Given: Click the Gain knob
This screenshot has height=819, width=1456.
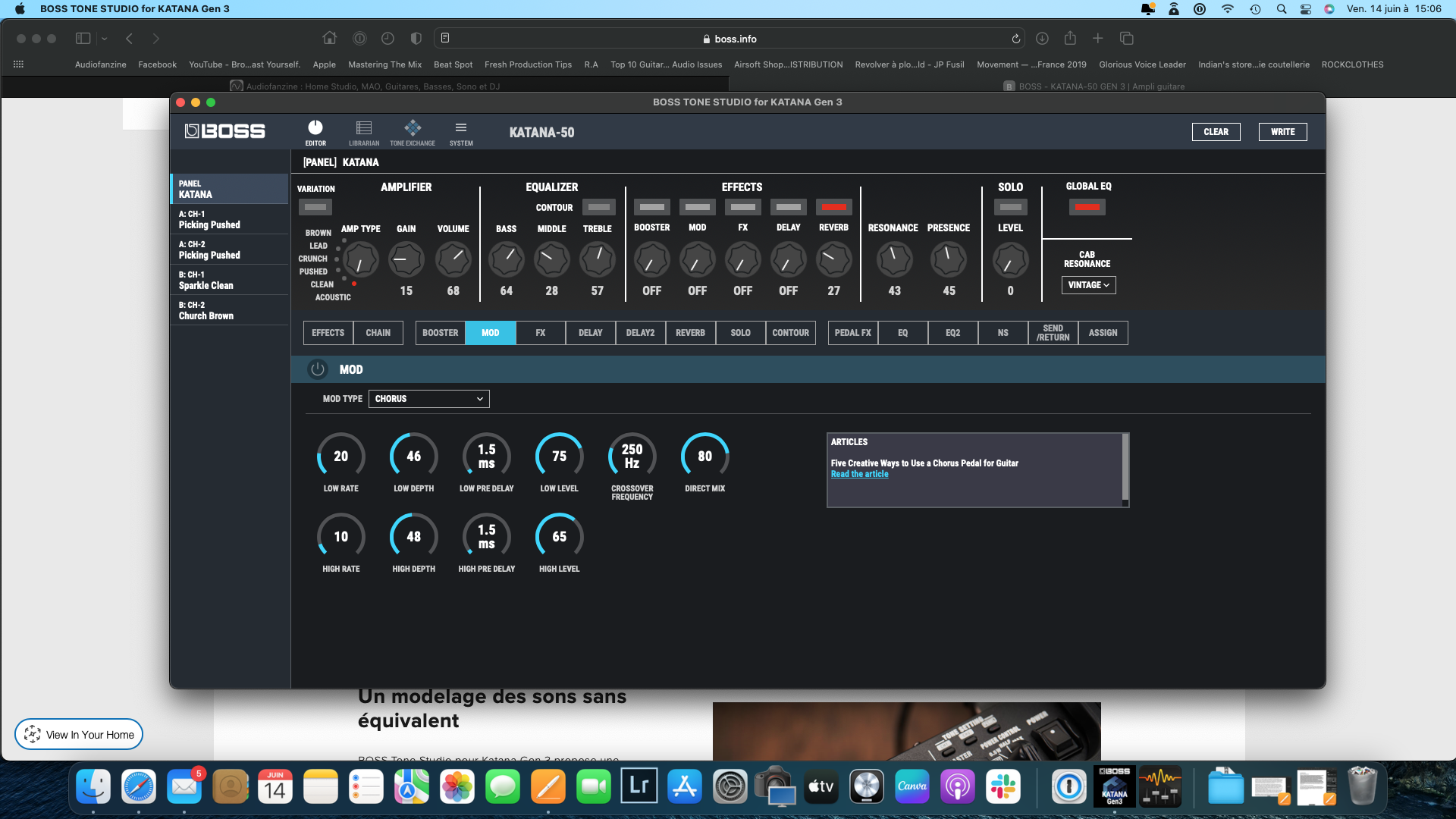Looking at the screenshot, I should tap(406, 259).
